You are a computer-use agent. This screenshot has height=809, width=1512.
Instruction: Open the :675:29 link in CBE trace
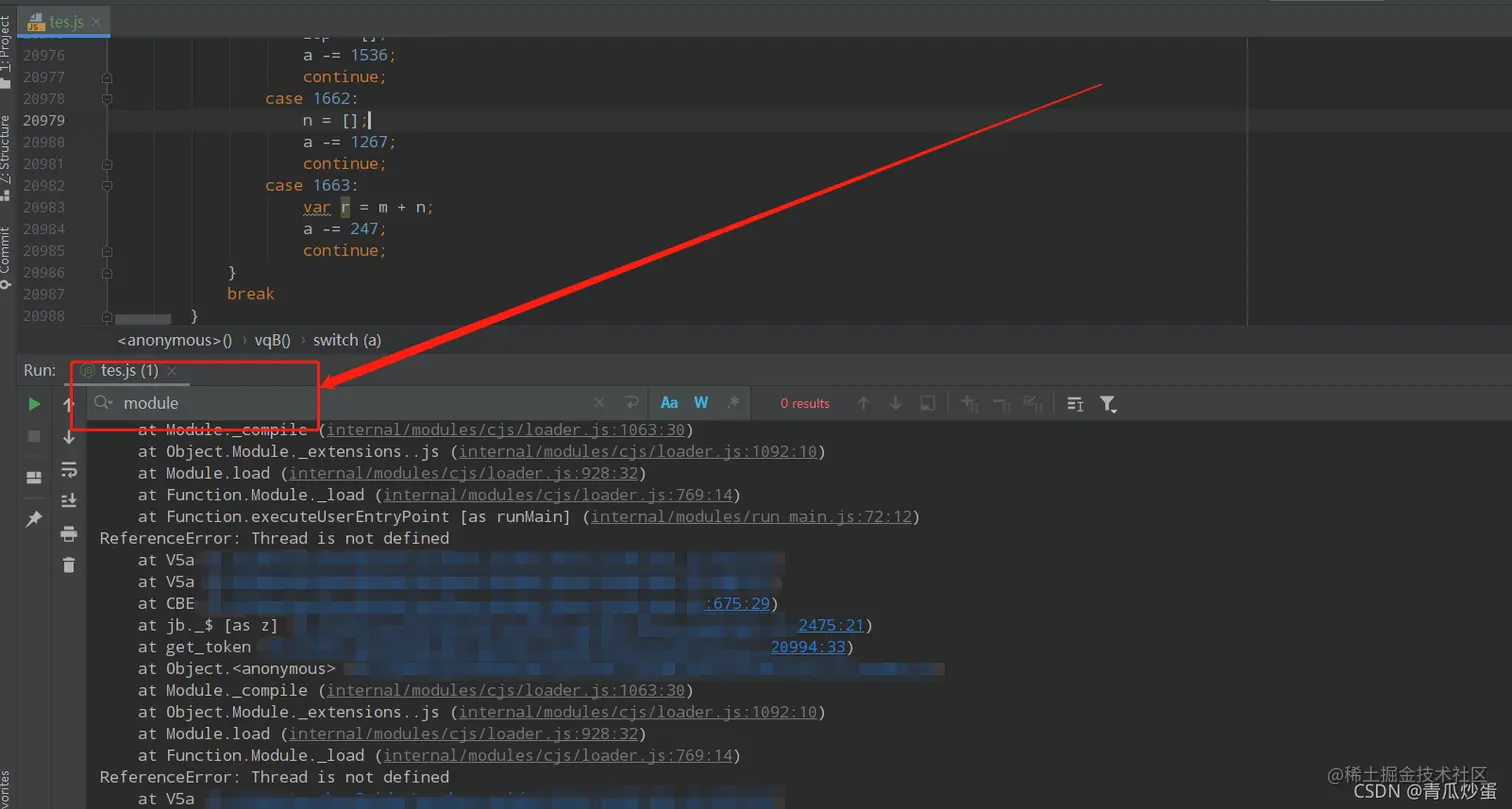click(738, 603)
